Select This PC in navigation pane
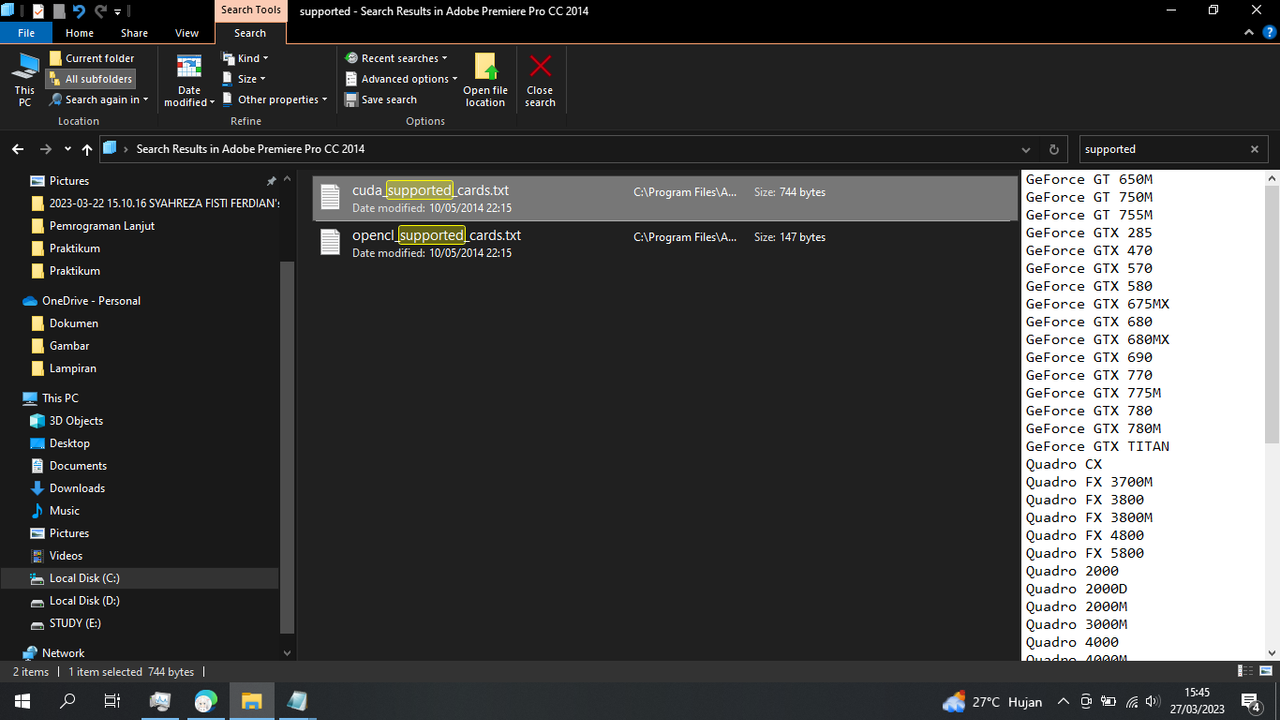 coord(60,398)
